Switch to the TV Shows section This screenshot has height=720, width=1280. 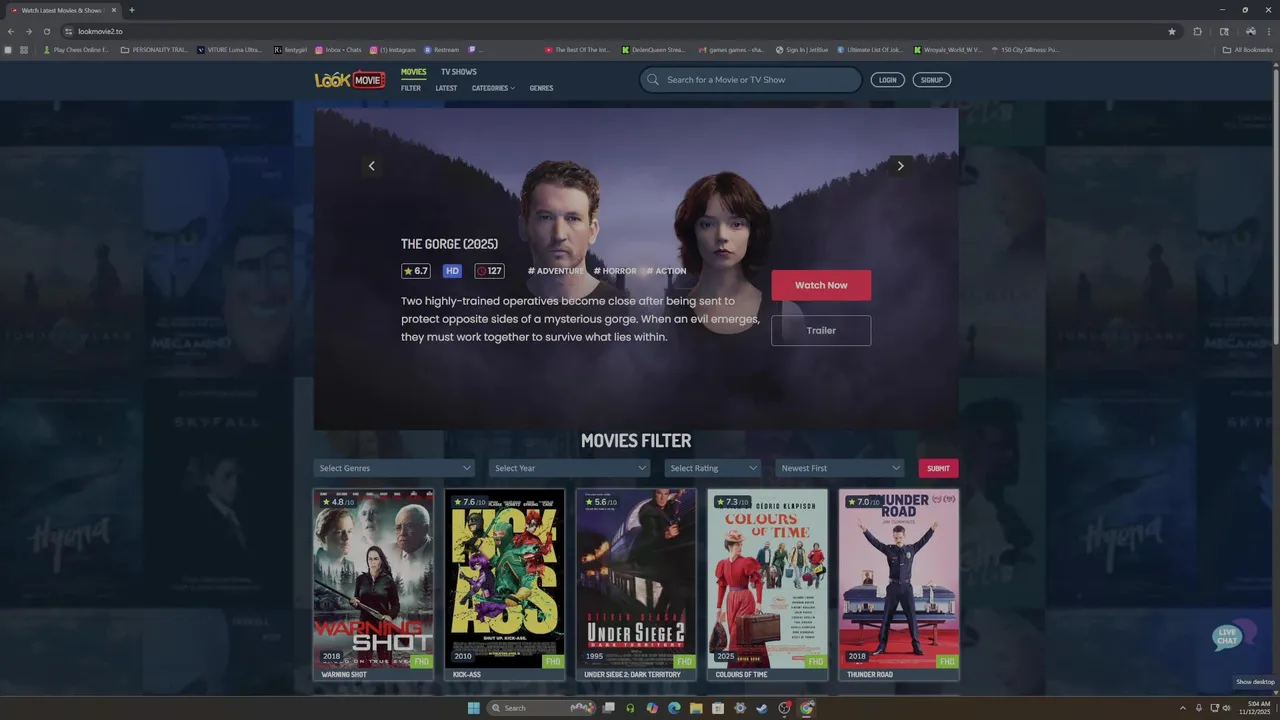pyautogui.click(x=459, y=72)
